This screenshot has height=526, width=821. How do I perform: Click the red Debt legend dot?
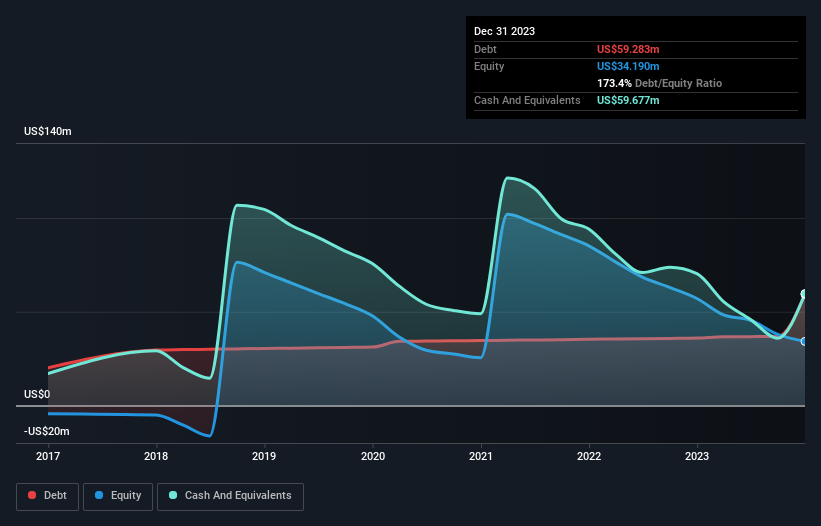(x=32, y=495)
